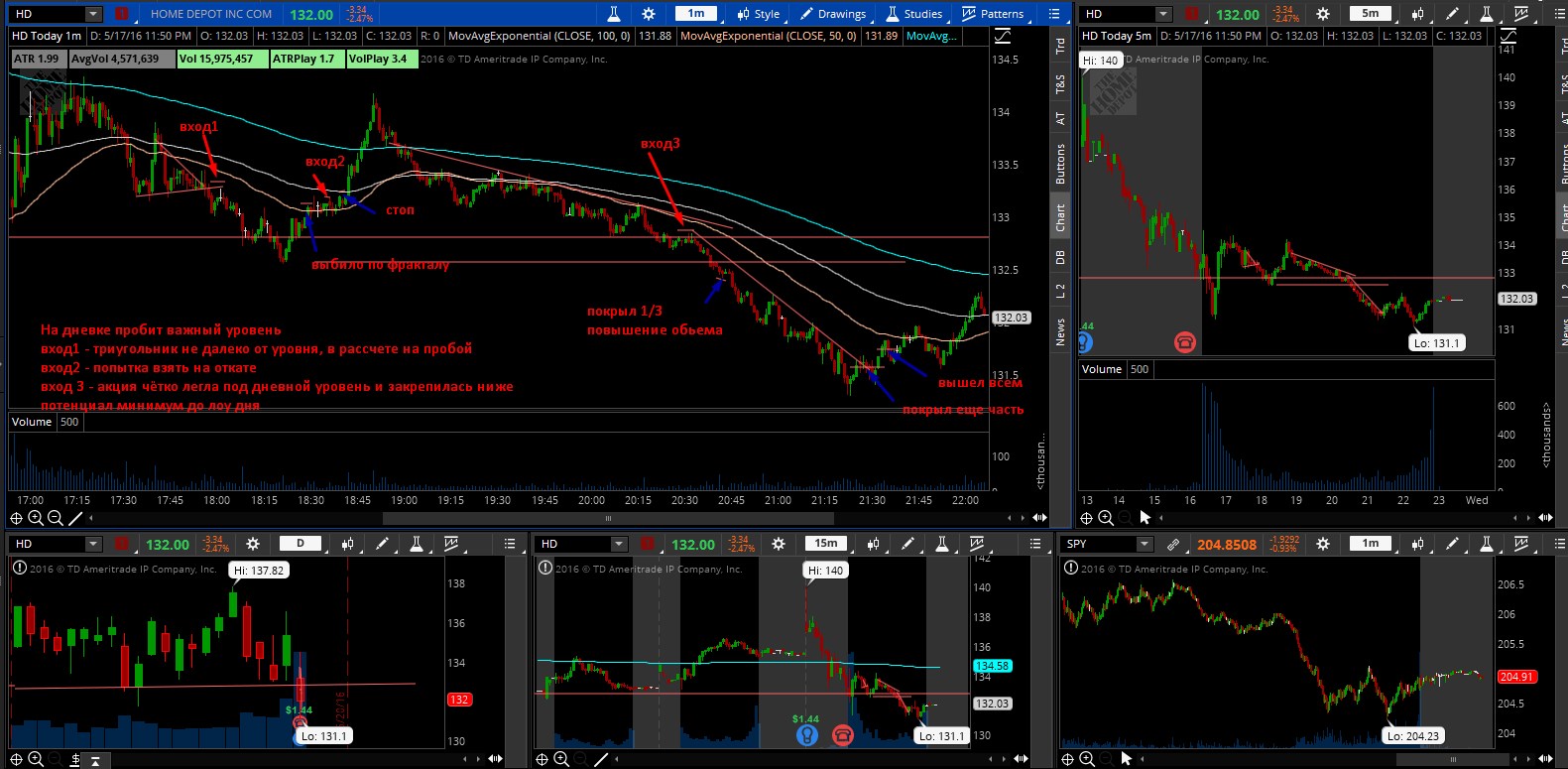Open the 1m timeframe selector in SPY chart
The width and height of the screenshot is (1568, 769).
(1371, 544)
